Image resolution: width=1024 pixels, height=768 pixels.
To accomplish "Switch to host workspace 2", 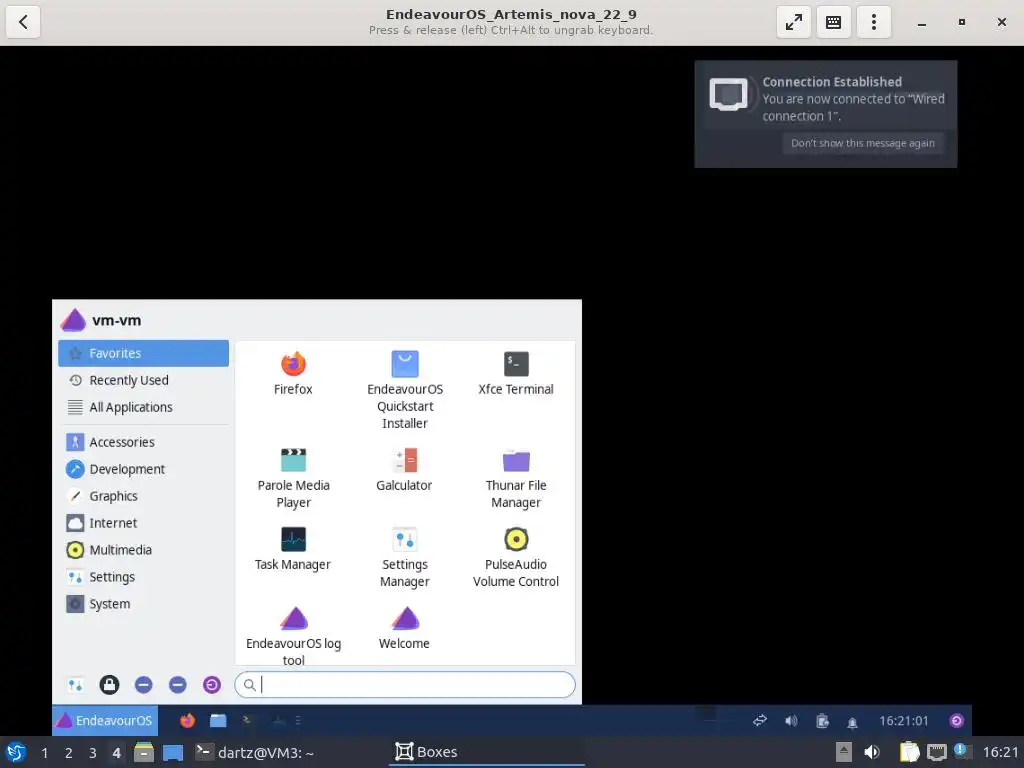I will (x=69, y=753).
